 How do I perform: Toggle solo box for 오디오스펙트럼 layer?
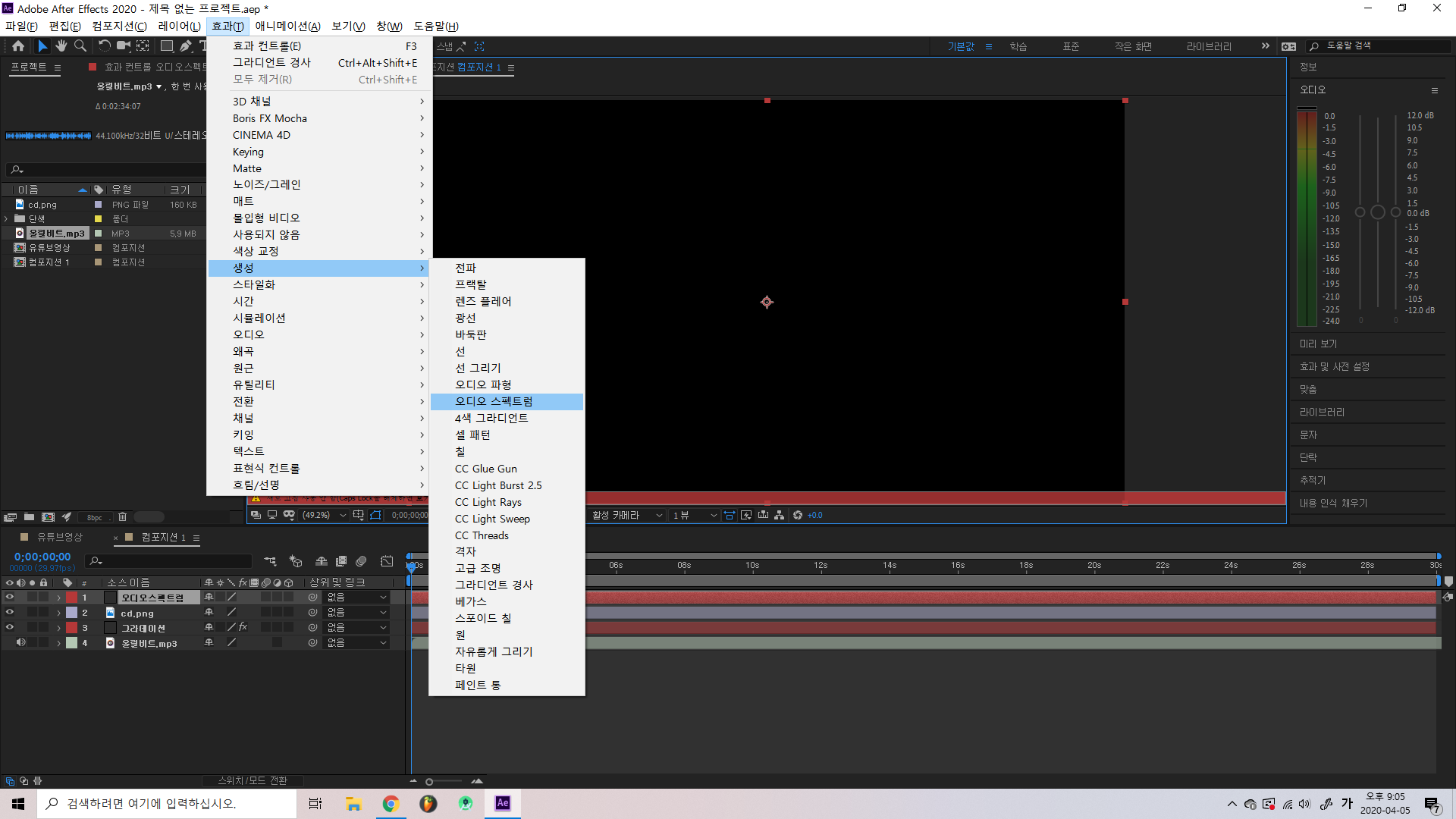coord(33,598)
